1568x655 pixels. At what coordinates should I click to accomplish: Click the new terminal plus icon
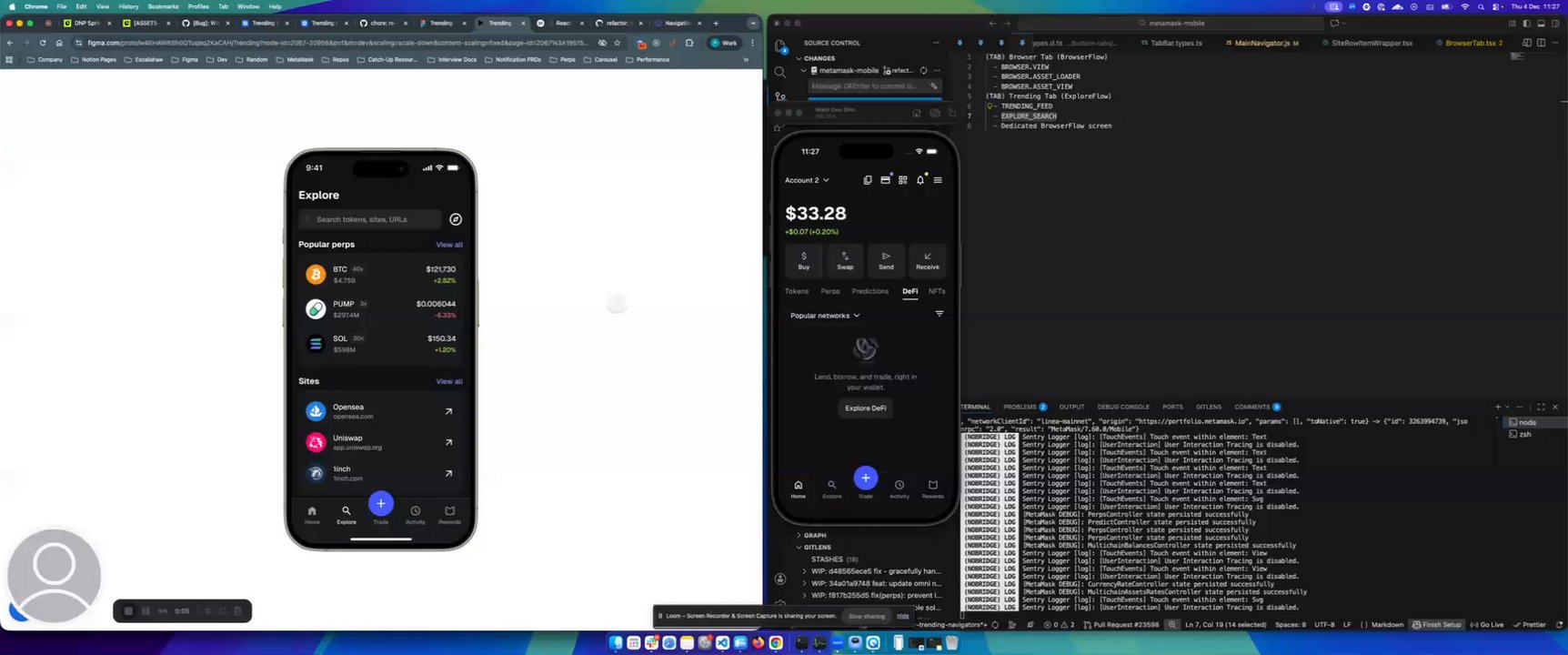[x=1498, y=407]
